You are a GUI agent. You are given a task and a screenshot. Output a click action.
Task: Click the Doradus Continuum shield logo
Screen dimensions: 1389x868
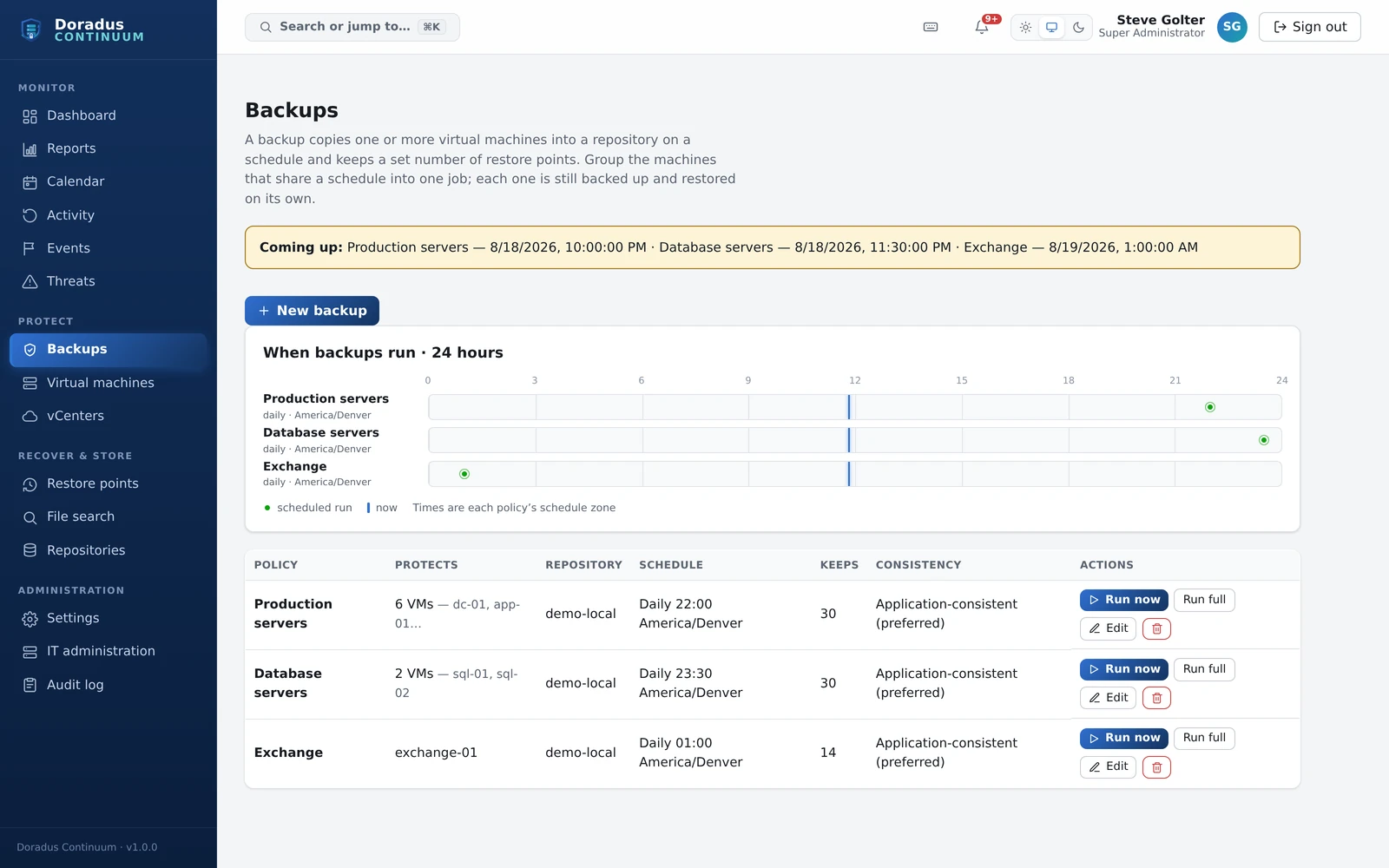[31, 30]
